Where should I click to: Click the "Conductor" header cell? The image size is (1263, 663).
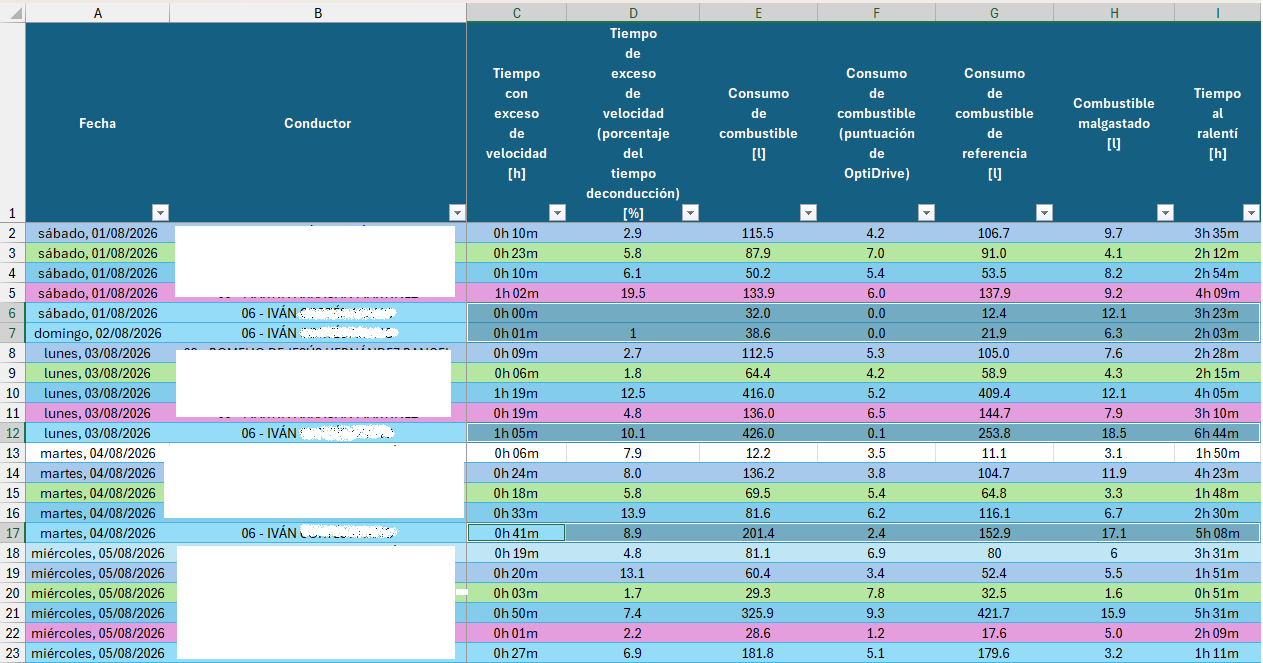click(318, 123)
